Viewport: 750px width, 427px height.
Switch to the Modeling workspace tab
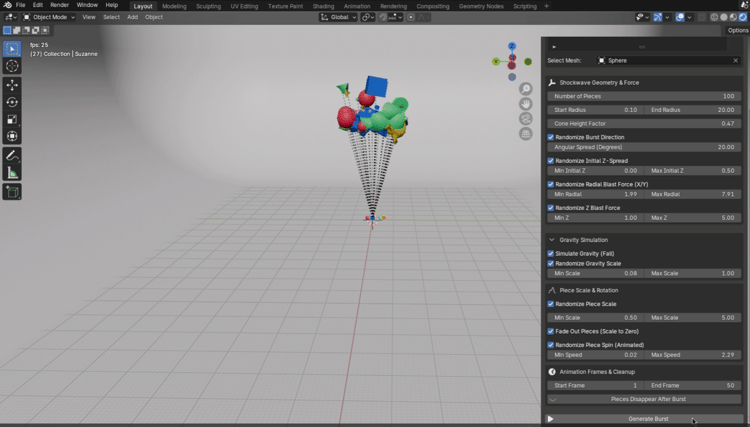pos(174,6)
